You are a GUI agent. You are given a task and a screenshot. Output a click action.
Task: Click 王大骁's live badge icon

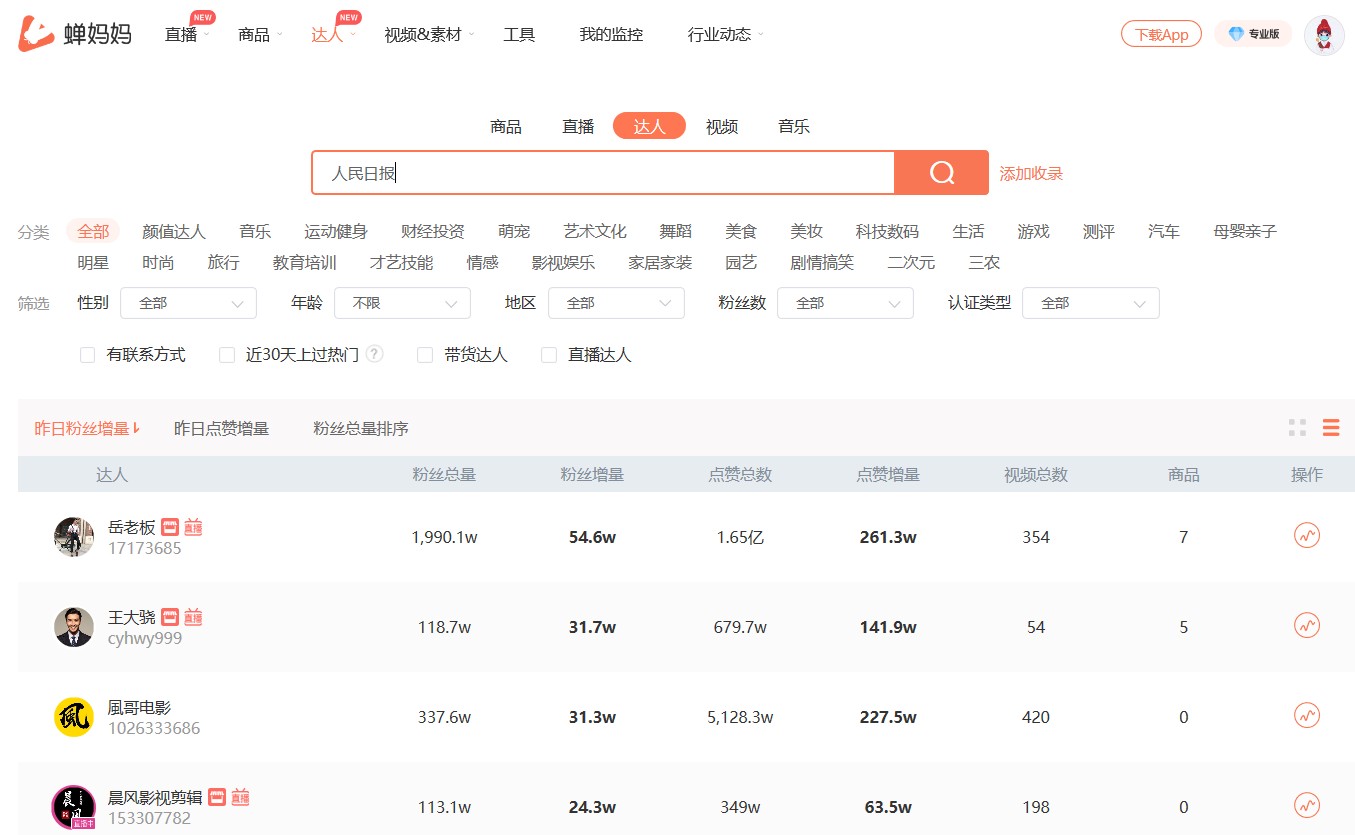click(x=193, y=617)
